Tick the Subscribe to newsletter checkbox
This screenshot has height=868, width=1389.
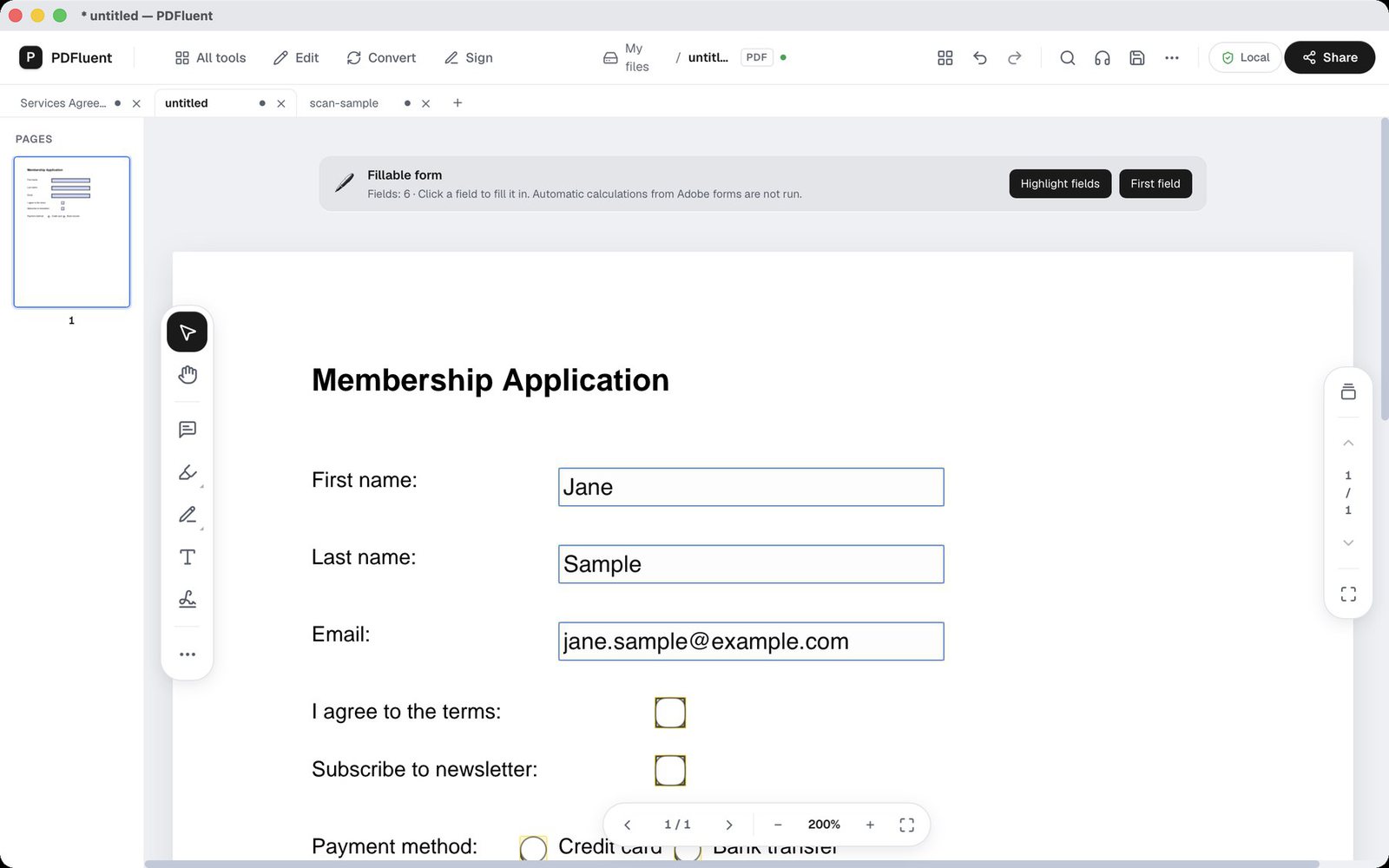coord(670,770)
